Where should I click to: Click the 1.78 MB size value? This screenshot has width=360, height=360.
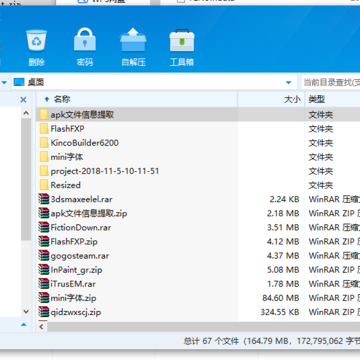point(283,284)
